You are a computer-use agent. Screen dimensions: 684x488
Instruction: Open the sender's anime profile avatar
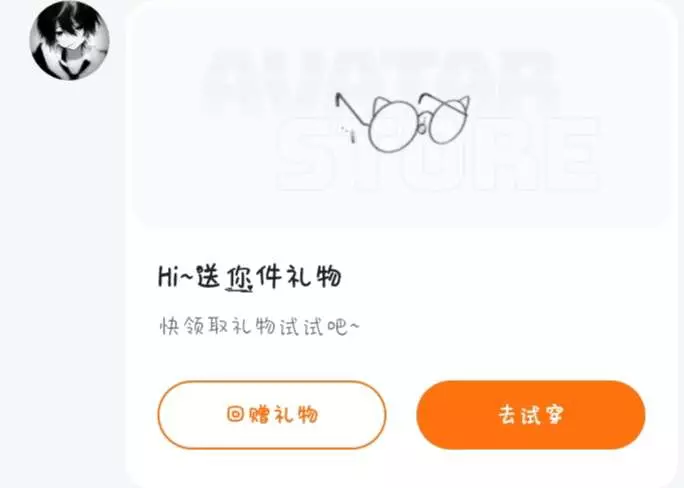pyautogui.click(x=69, y=41)
